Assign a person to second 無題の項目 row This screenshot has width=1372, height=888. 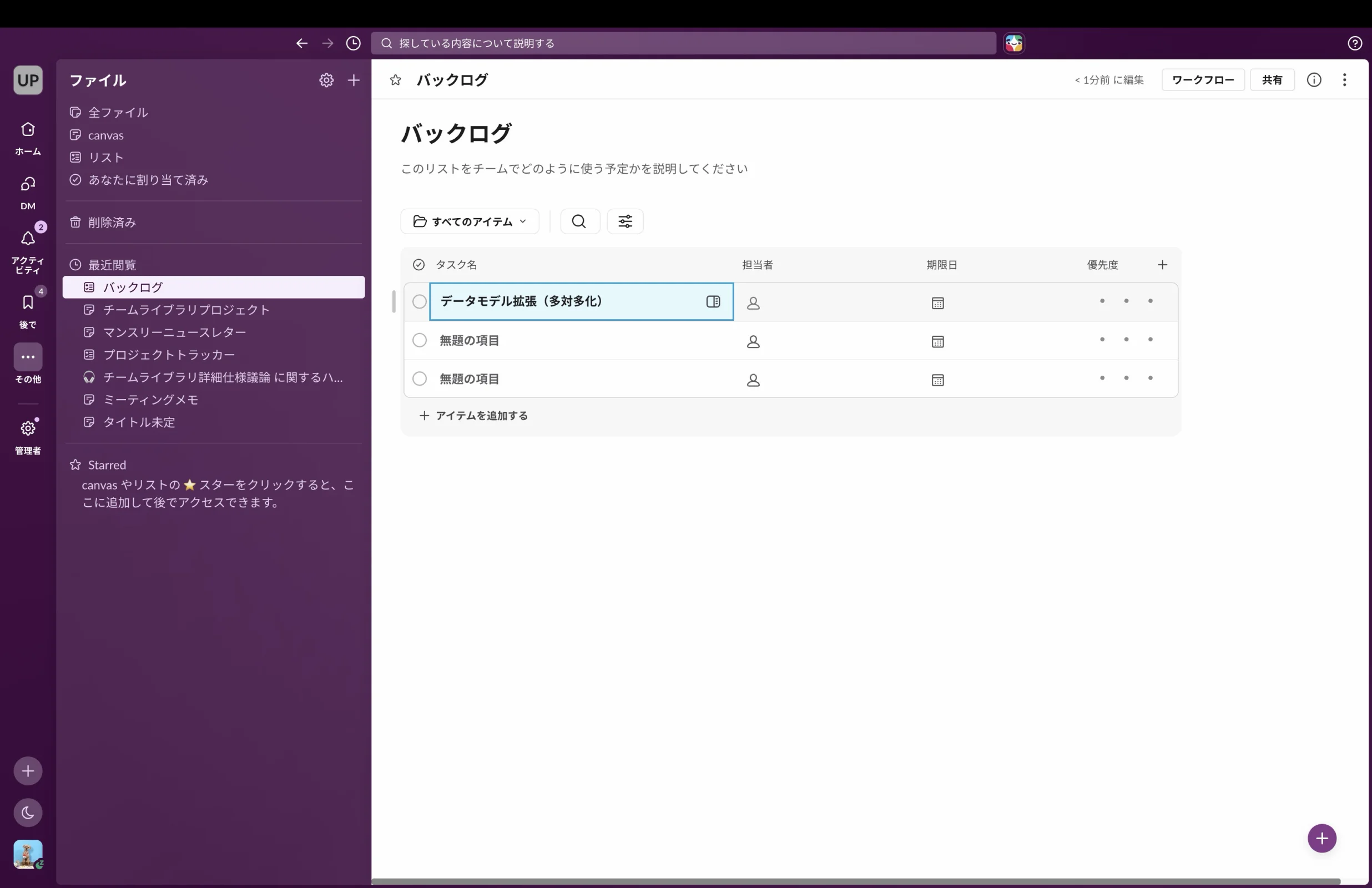(x=753, y=341)
